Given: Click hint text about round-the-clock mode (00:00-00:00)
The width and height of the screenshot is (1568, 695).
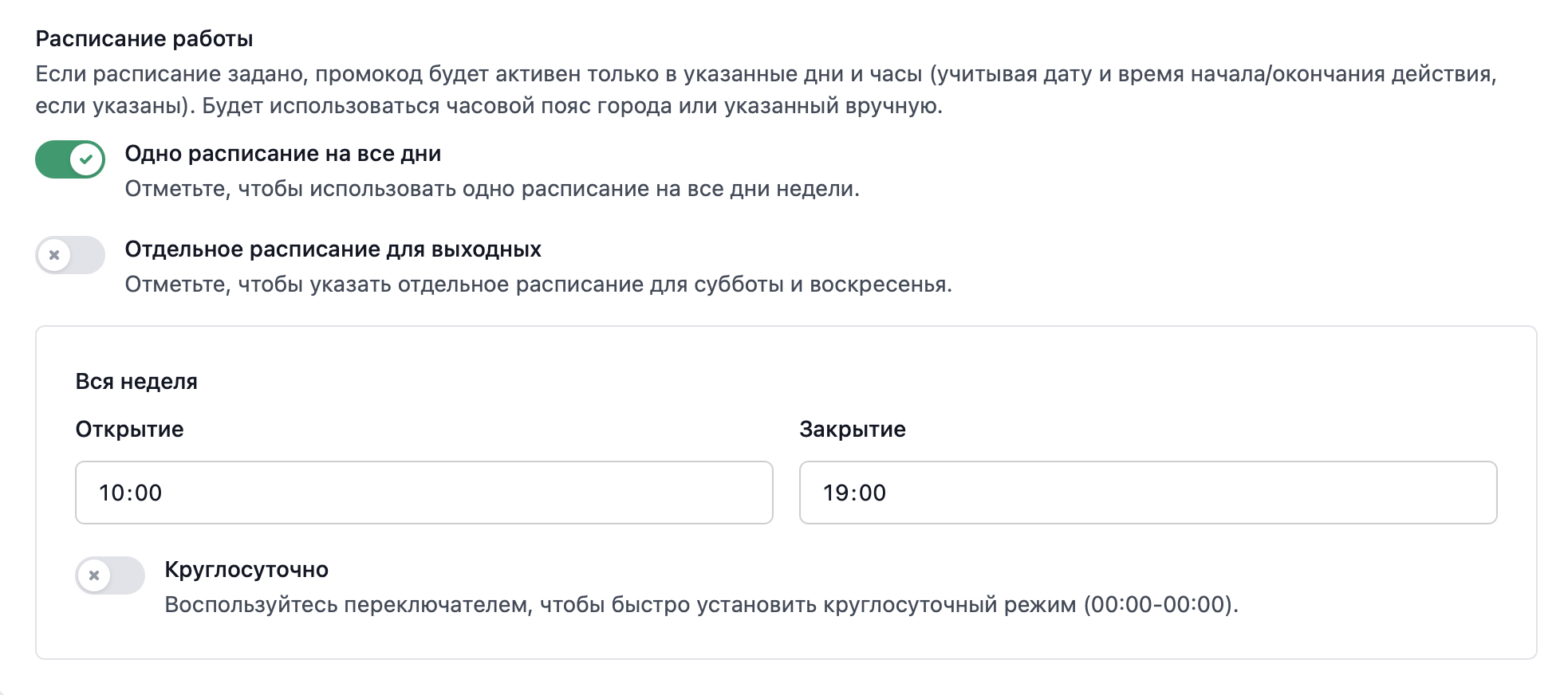Looking at the screenshot, I should click(x=701, y=605).
